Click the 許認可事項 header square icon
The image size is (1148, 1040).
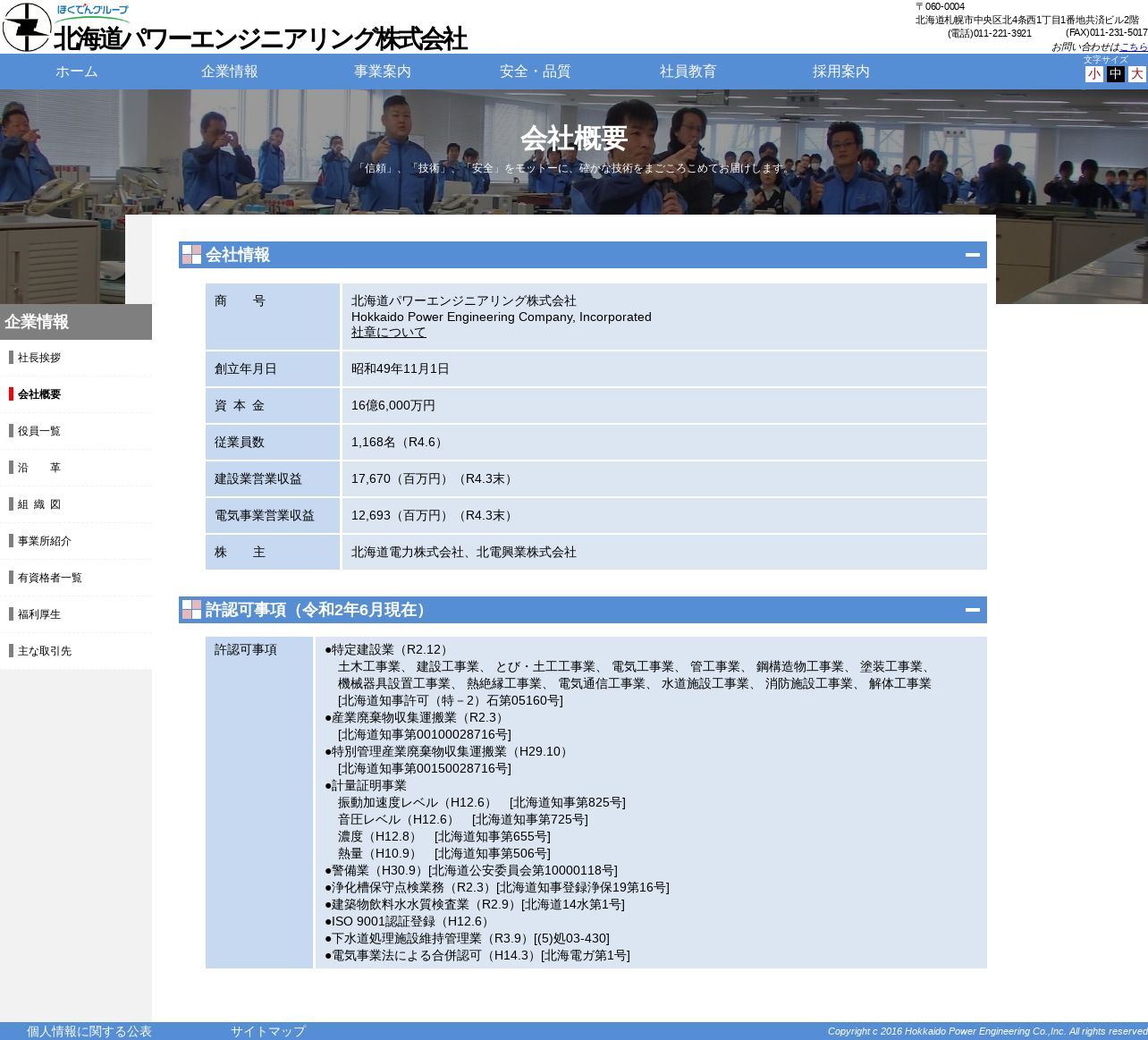[191, 610]
